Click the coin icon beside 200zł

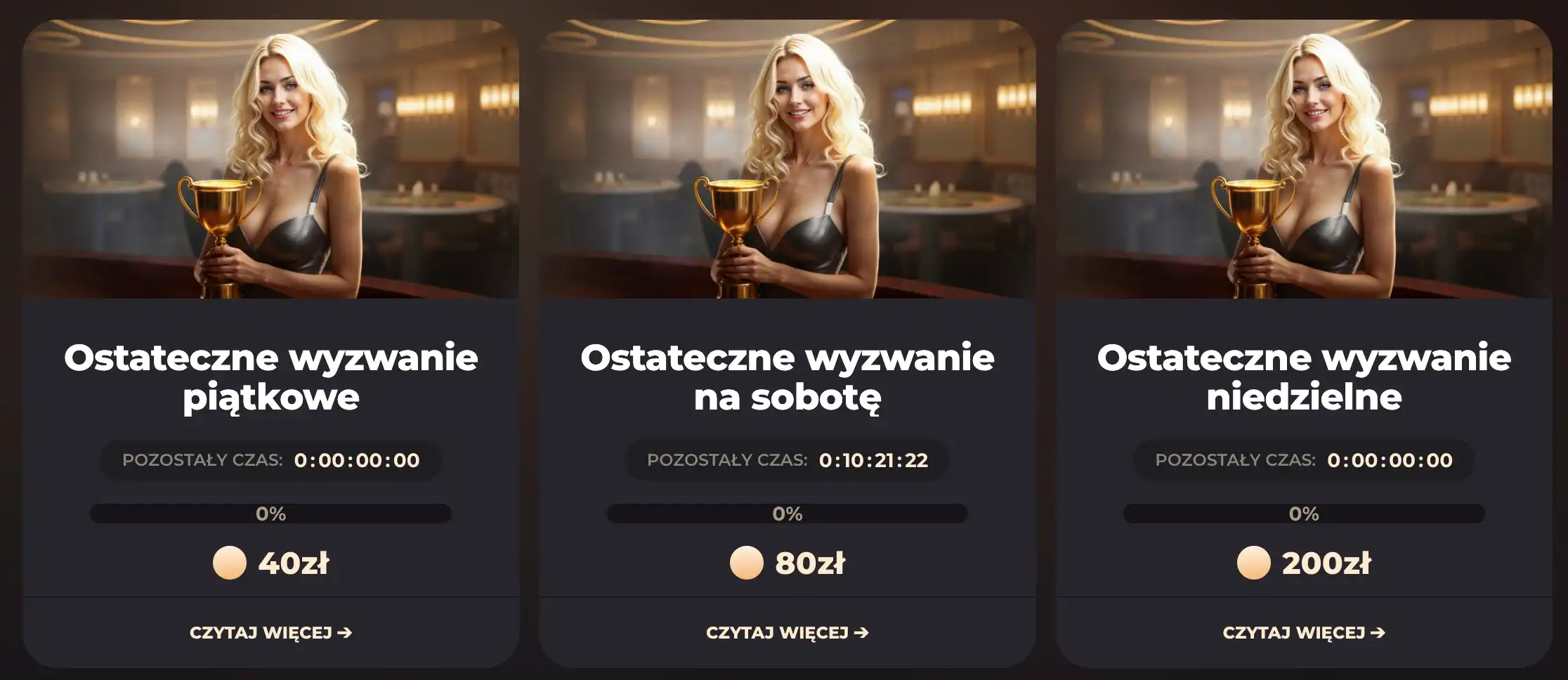pos(1253,563)
